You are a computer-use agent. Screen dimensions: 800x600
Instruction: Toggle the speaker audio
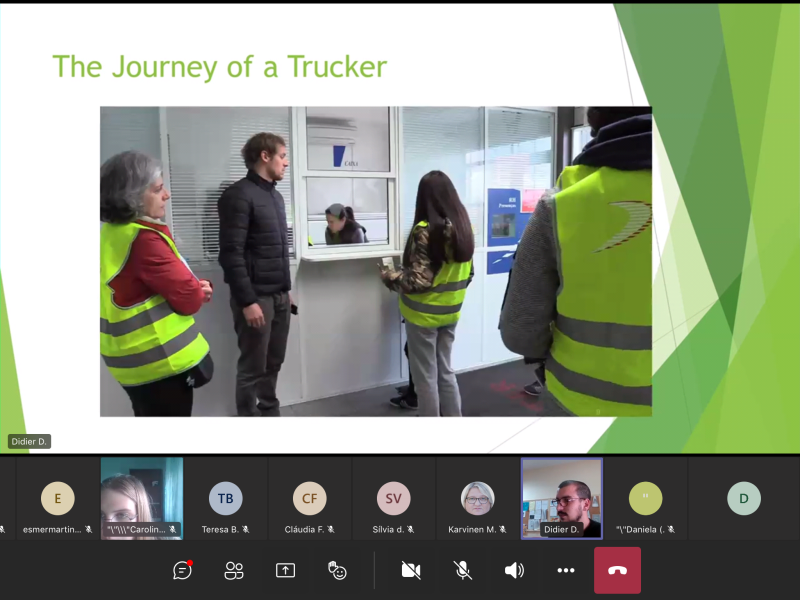pyautogui.click(x=514, y=570)
